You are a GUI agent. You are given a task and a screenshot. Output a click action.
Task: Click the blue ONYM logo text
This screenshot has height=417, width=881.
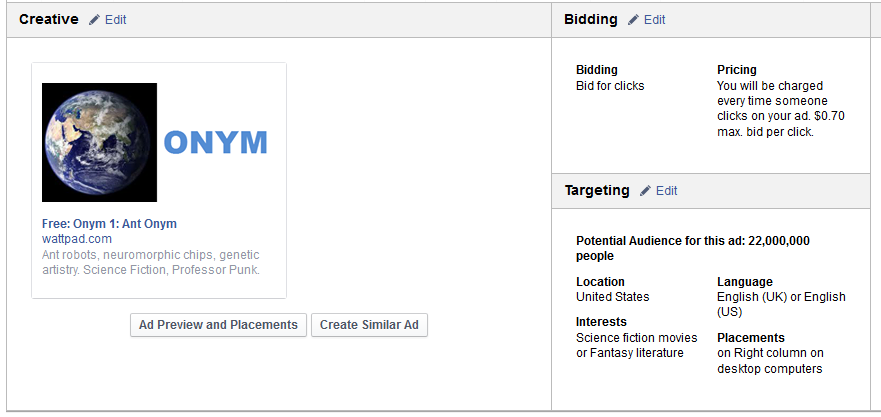pyautogui.click(x=215, y=143)
